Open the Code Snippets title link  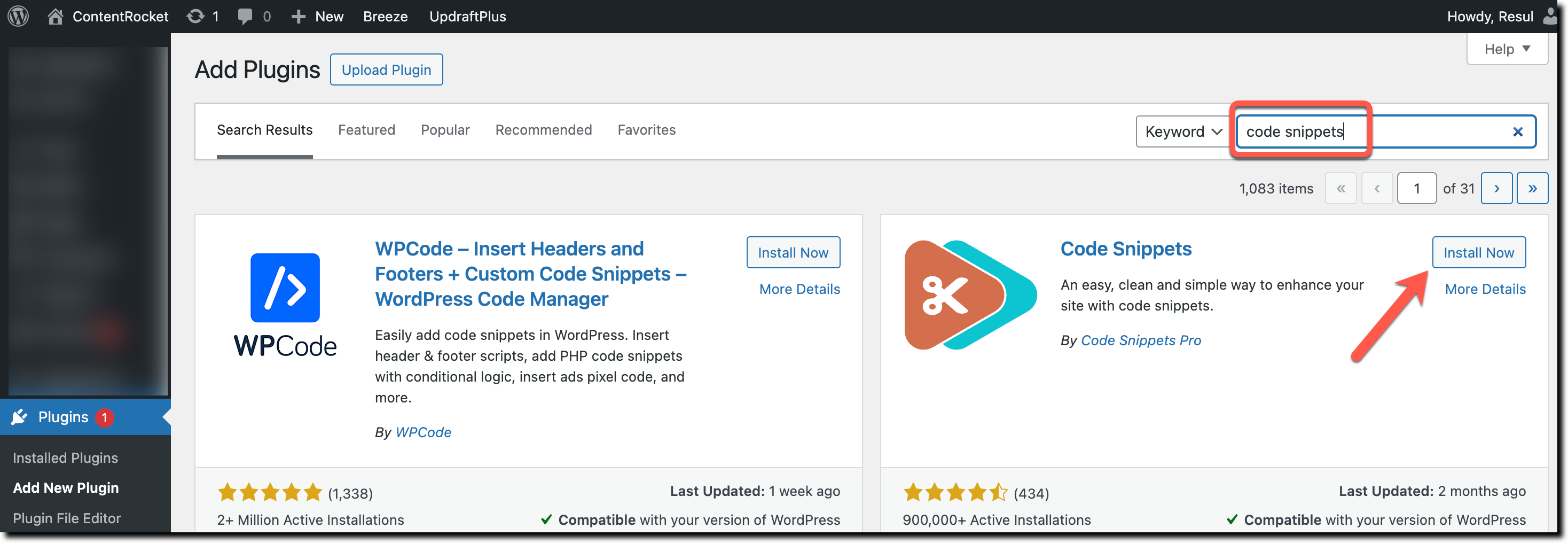pyautogui.click(x=1125, y=249)
